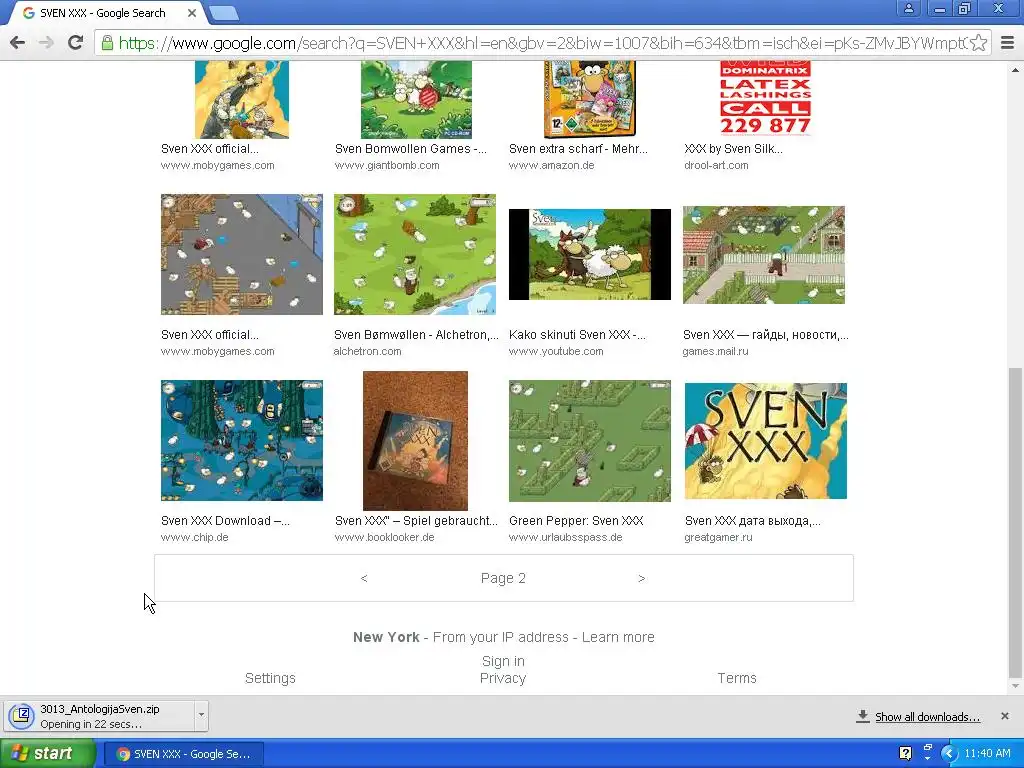Open the Sven XXX official gray level thumbnail
Viewport: 1024px width, 768px height.
tap(242, 255)
